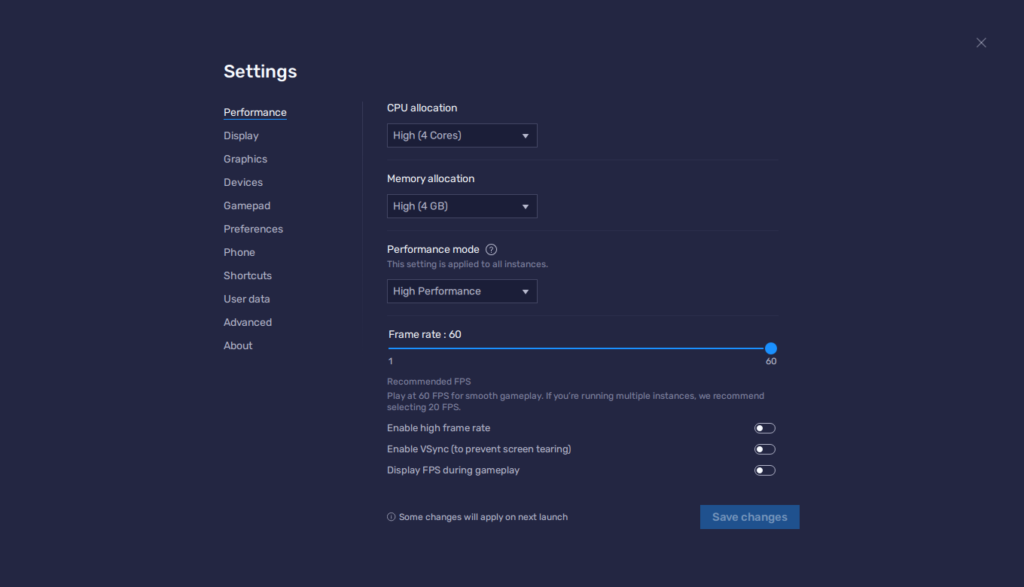
Task: View the Advanced settings section
Action: [x=247, y=322]
